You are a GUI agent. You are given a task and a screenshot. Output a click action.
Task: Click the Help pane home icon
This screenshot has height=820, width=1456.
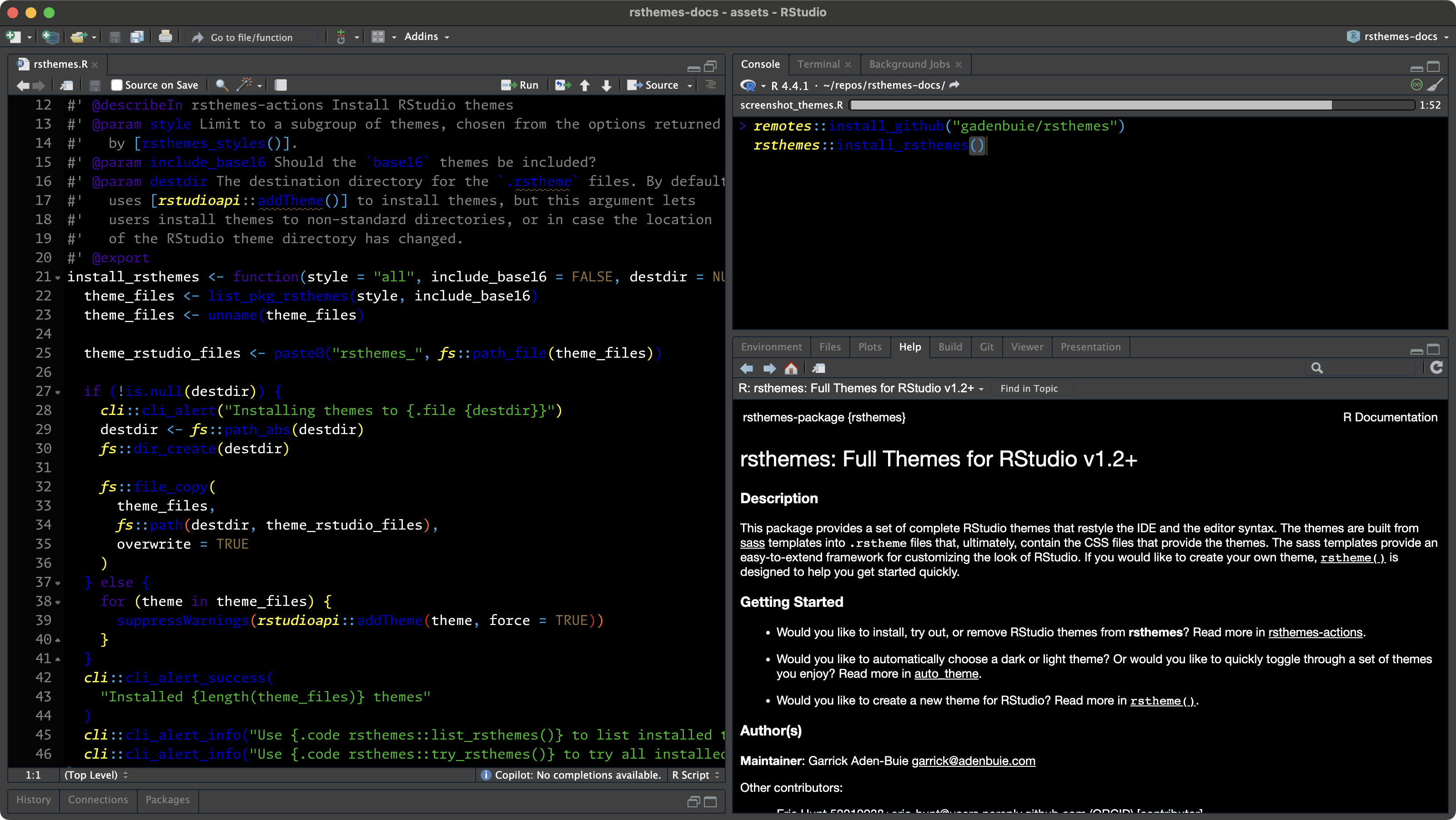[x=791, y=369]
